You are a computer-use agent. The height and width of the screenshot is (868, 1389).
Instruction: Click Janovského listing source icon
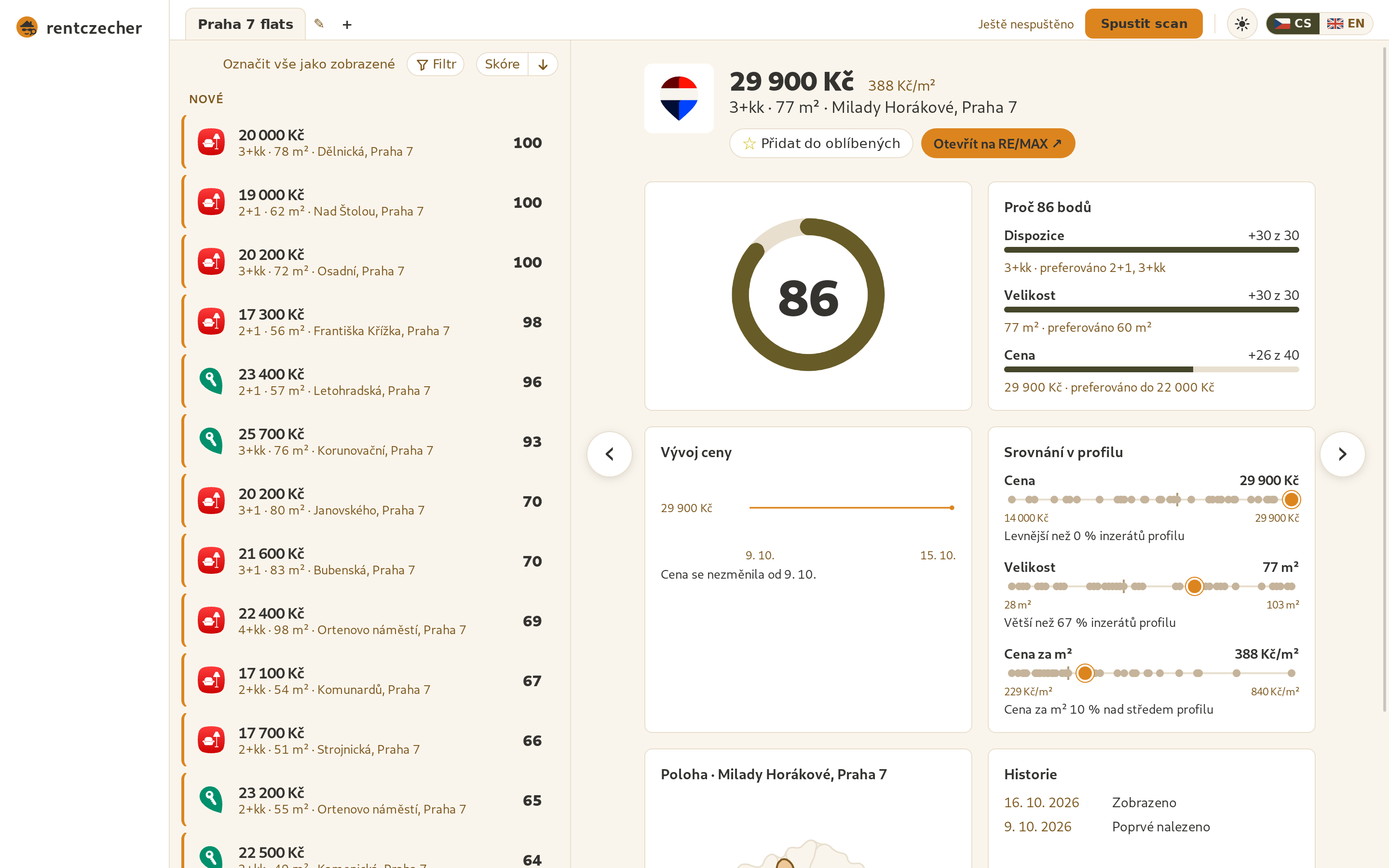click(211, 501)
